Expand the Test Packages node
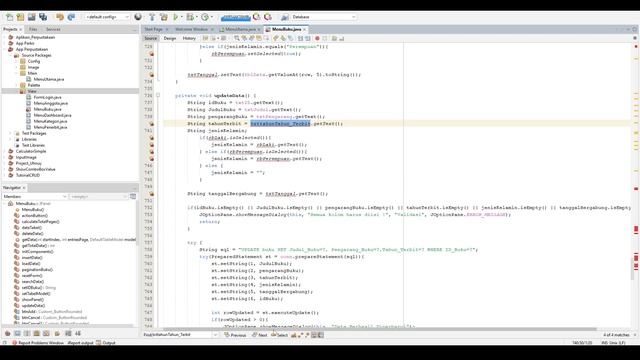 click(x=11, y=133)
